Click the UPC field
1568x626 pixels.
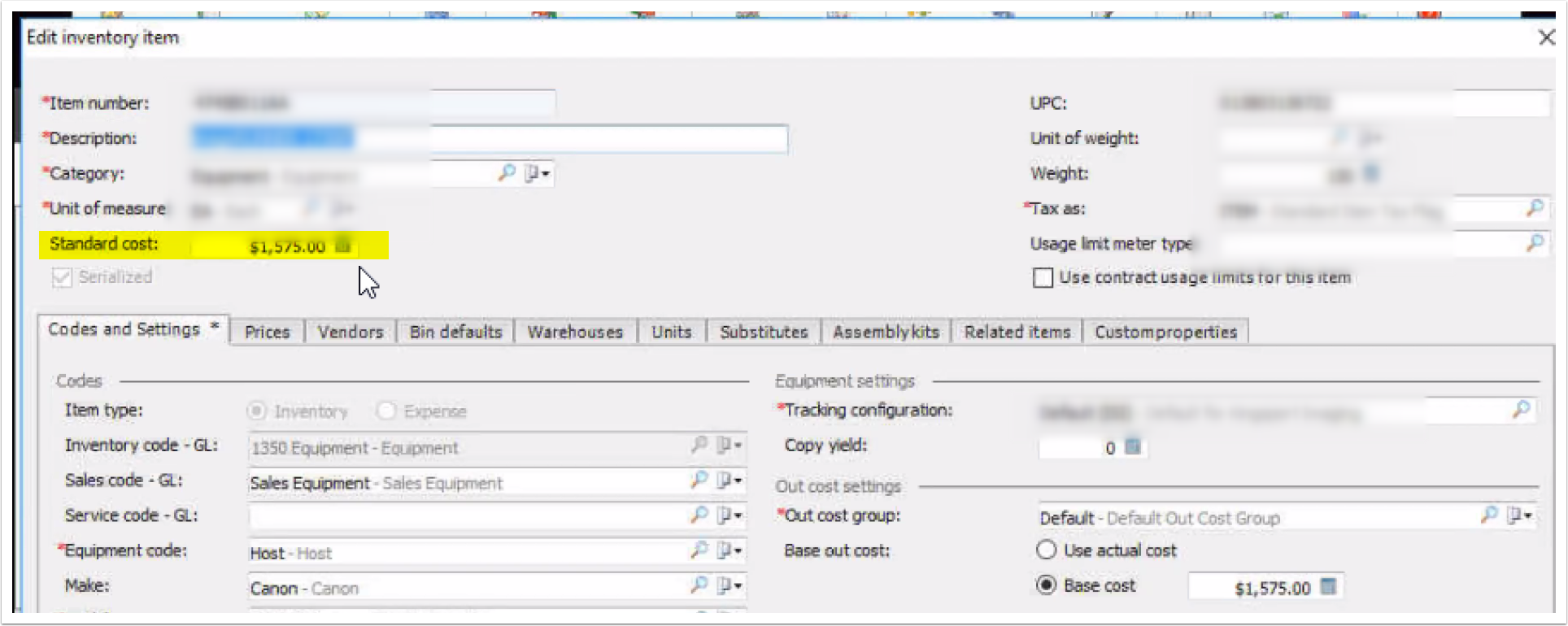1383,103
